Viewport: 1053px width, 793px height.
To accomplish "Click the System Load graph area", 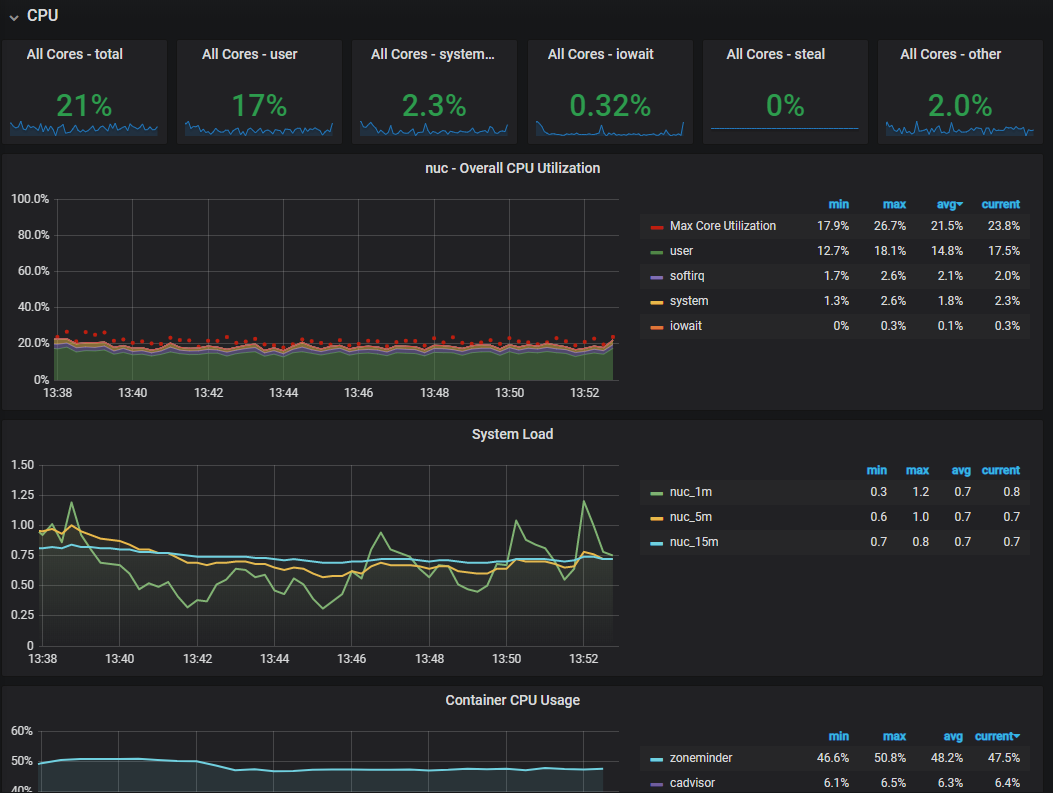I will click(329, 555).
